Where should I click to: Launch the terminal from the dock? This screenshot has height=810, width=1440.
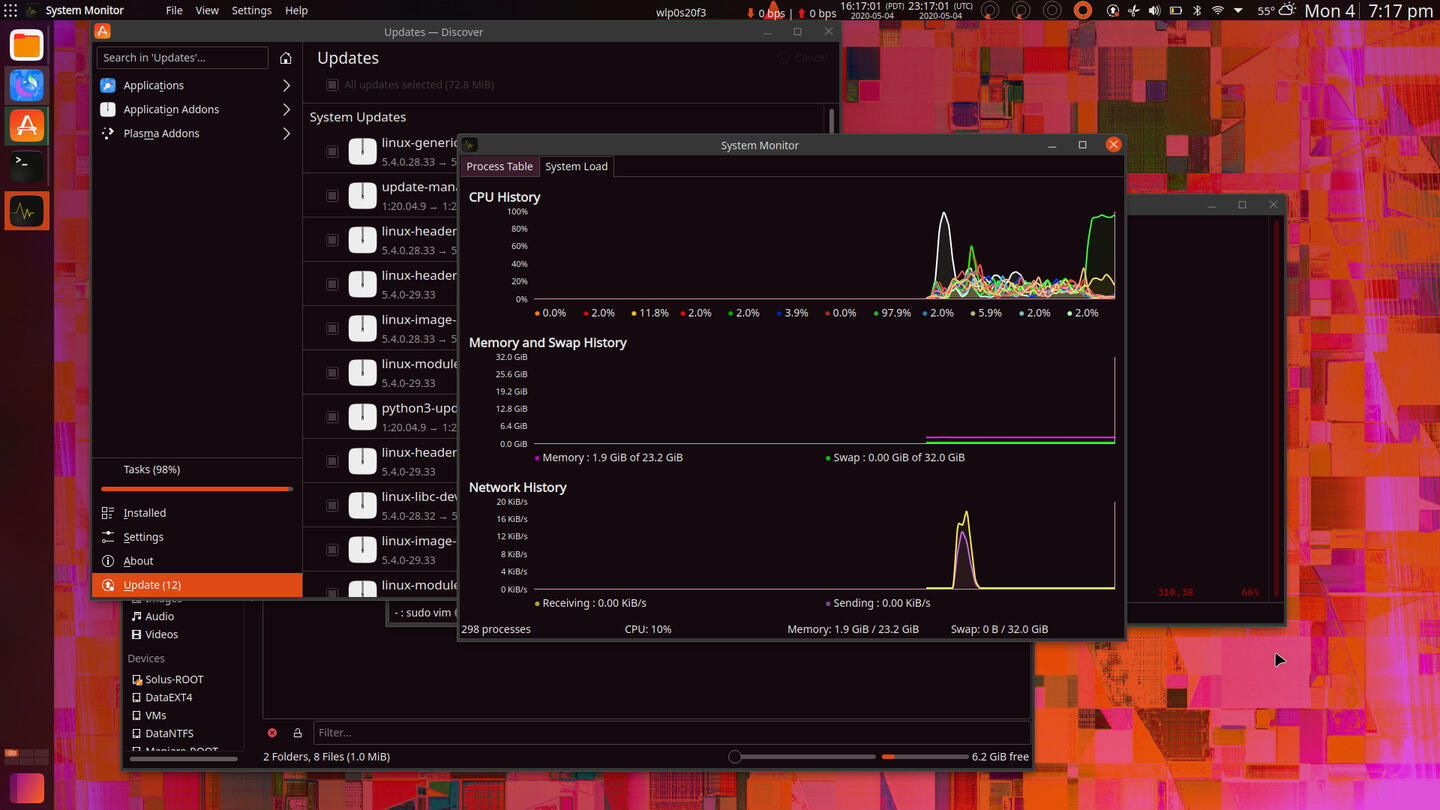pos(27,165)
